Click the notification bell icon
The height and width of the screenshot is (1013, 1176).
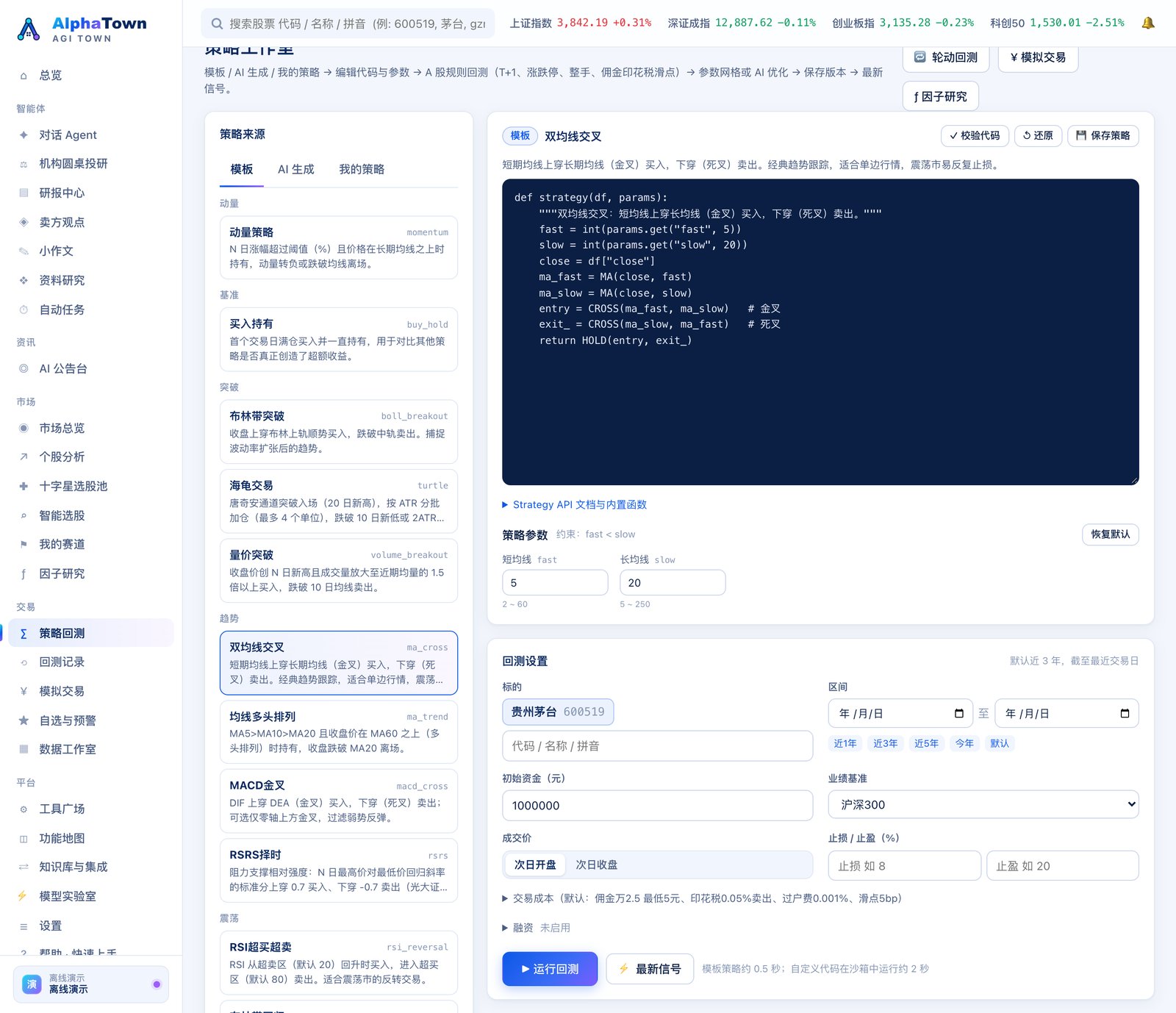(x=1147, y=23)
